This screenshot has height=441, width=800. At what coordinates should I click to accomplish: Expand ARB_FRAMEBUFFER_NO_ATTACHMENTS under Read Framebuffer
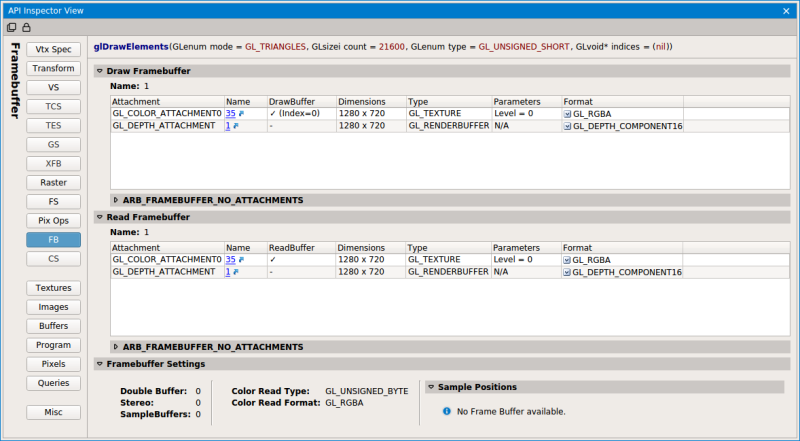116,347
